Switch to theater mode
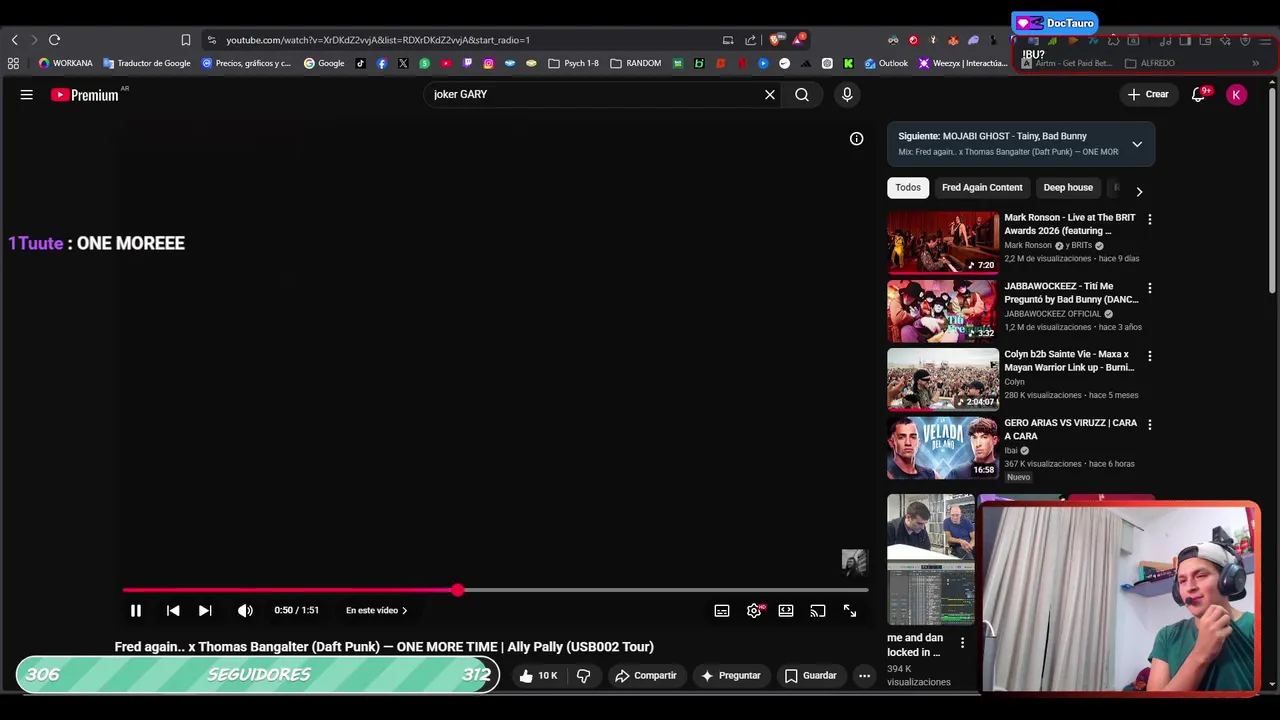This screenshot has height=720, width=1280. click(x=786, y=610)
